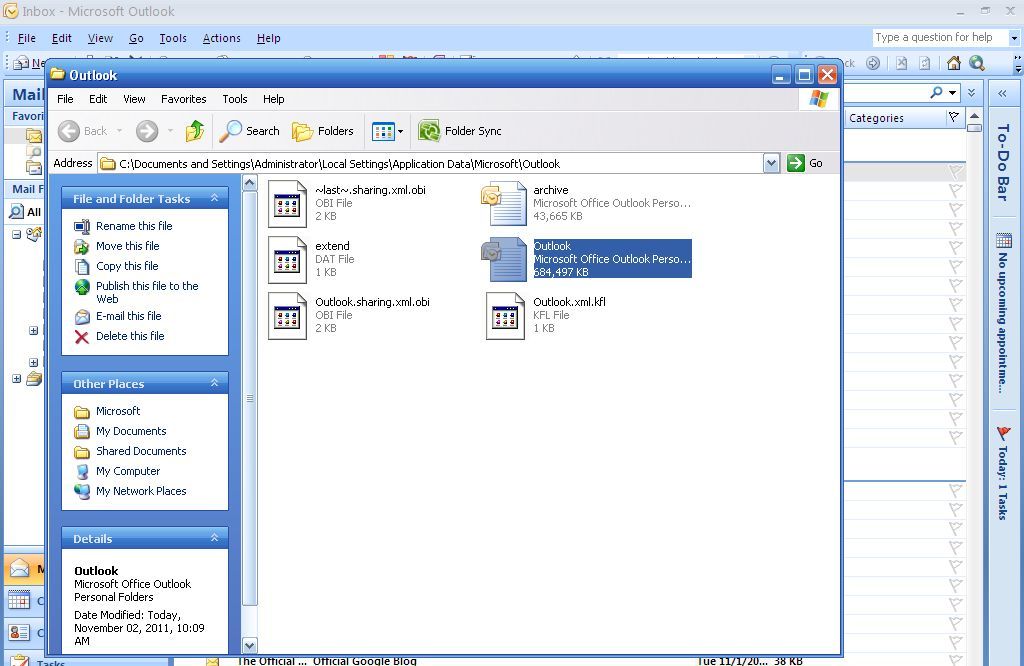Select the highlighted Outlook PST file icon
The image size is (1024, 666).
coord(504,260)
